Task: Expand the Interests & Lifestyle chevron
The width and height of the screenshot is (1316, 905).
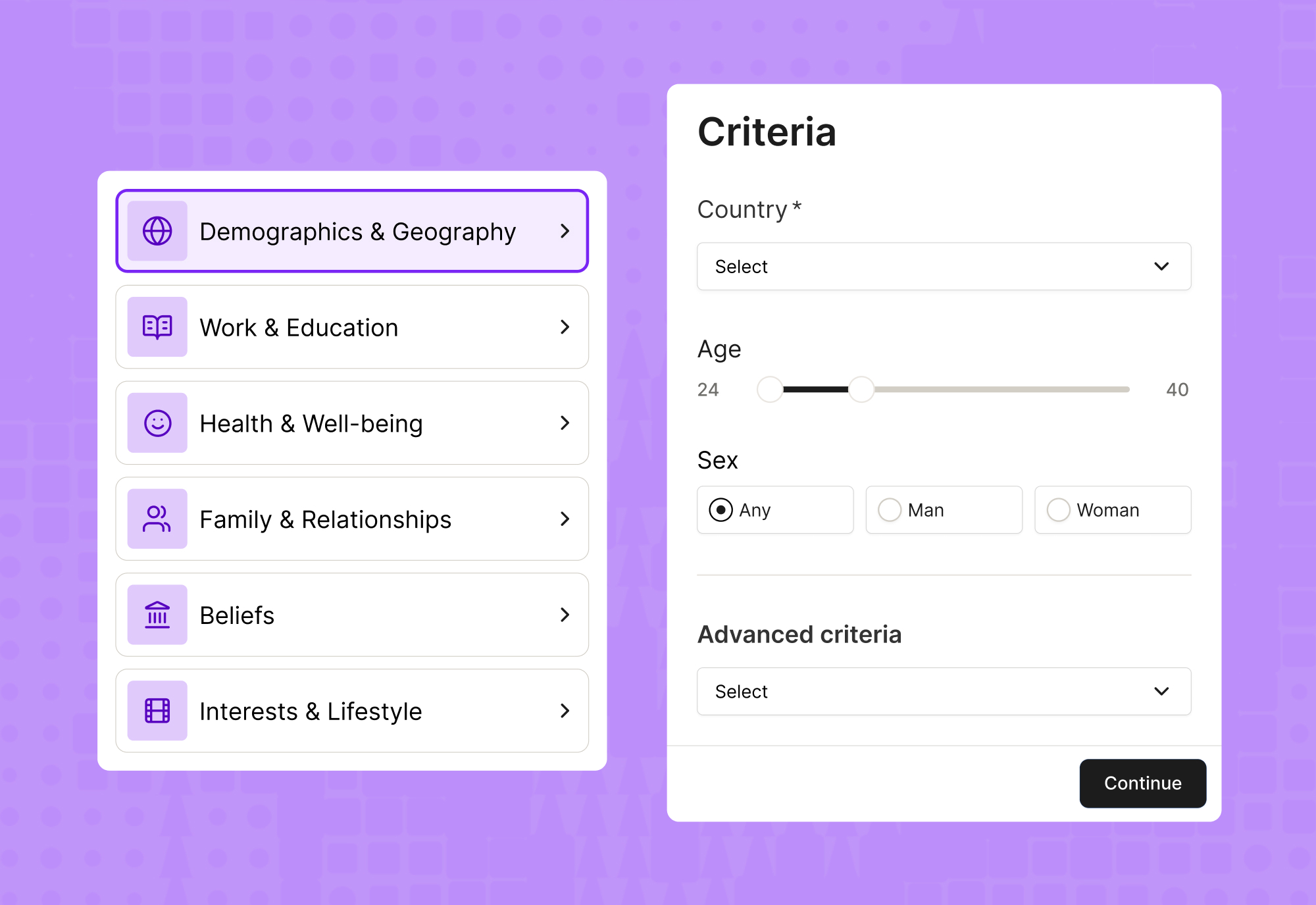Action: (x=565, y=711)
